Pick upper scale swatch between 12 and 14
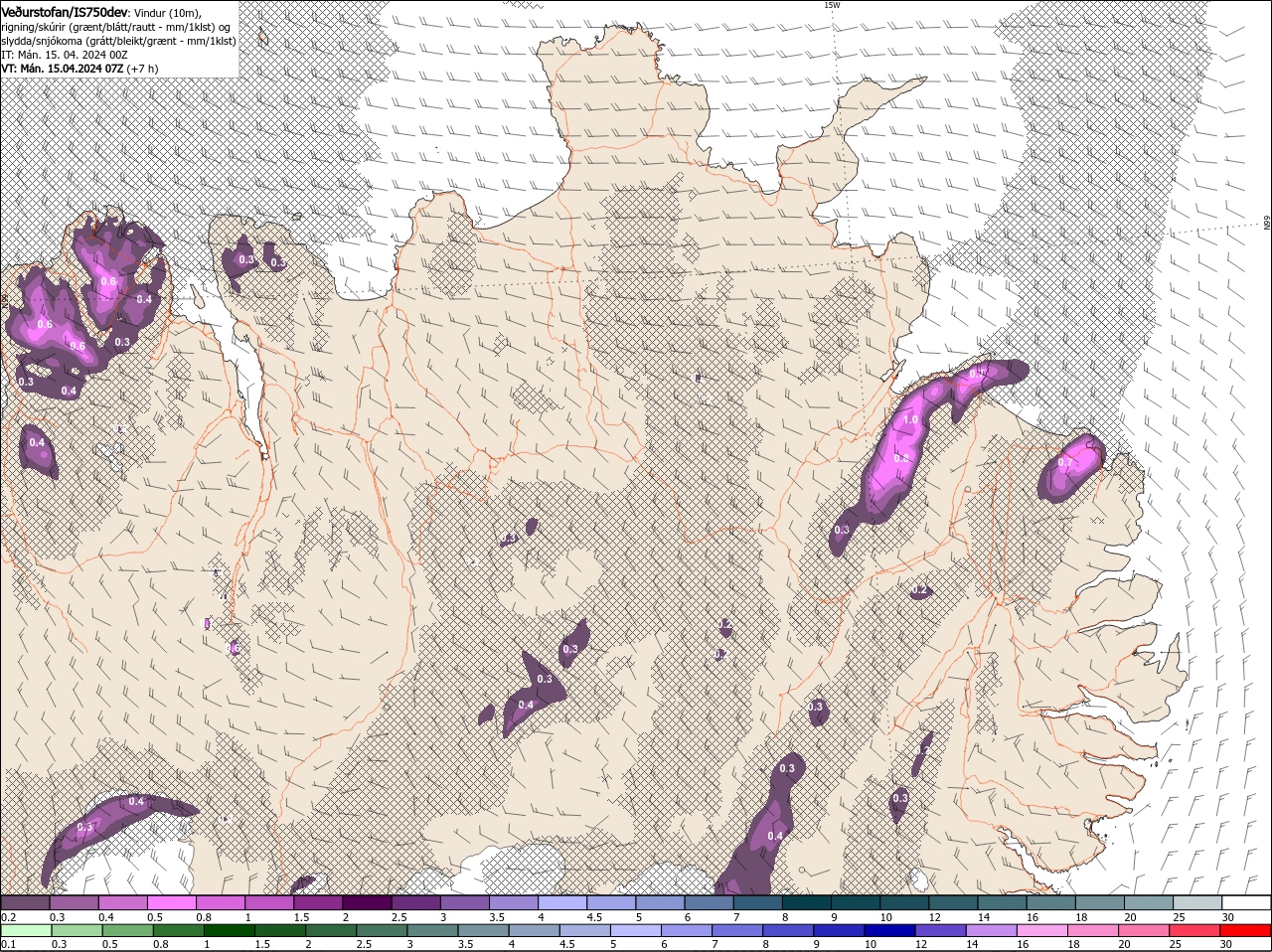 click(953, 902)
